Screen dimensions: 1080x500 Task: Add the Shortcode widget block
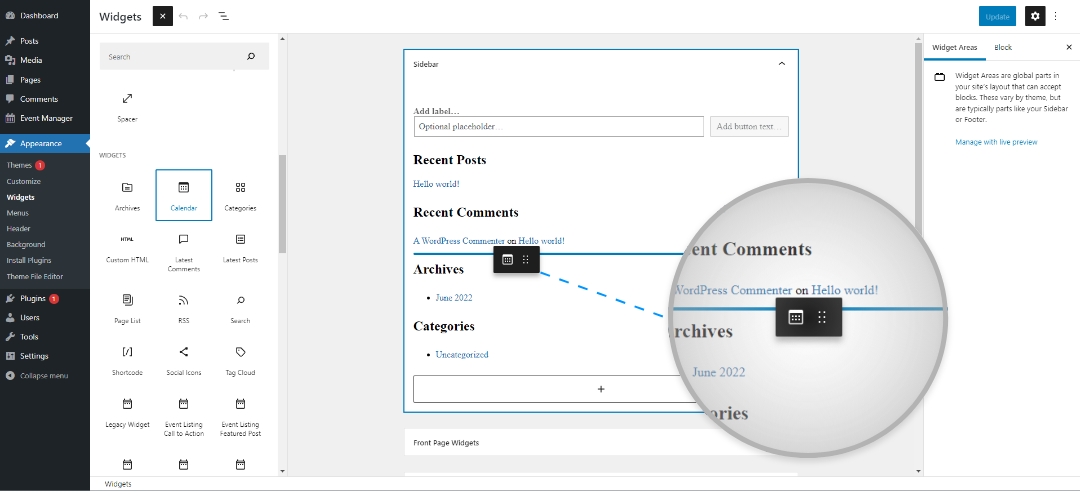point(127,358)
